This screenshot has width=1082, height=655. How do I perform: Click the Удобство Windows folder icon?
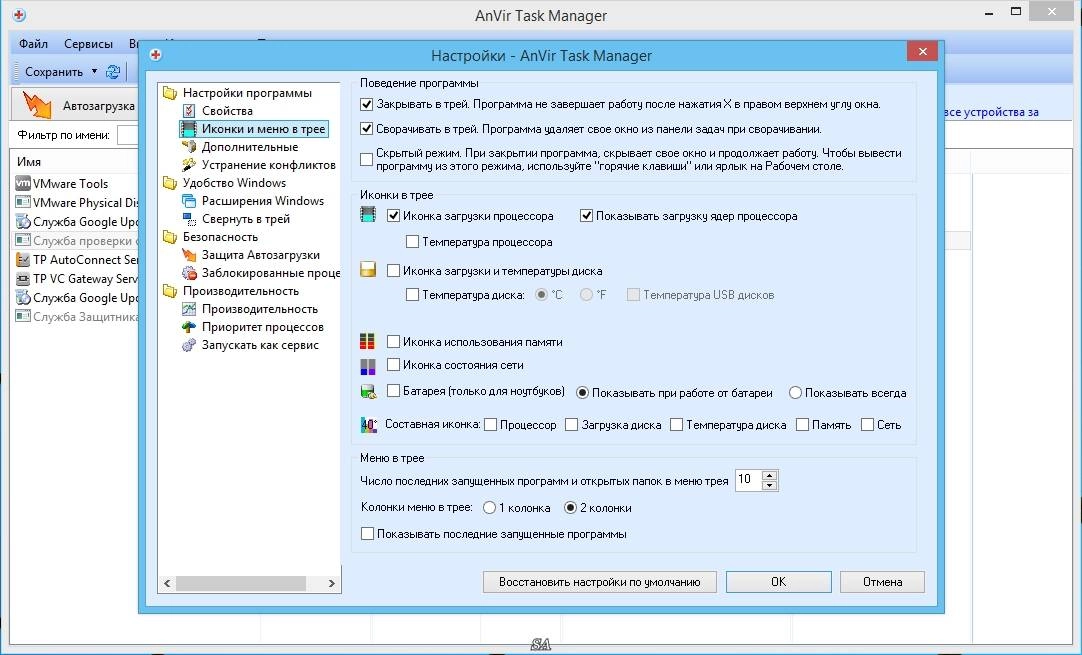[x=170, y=182]
